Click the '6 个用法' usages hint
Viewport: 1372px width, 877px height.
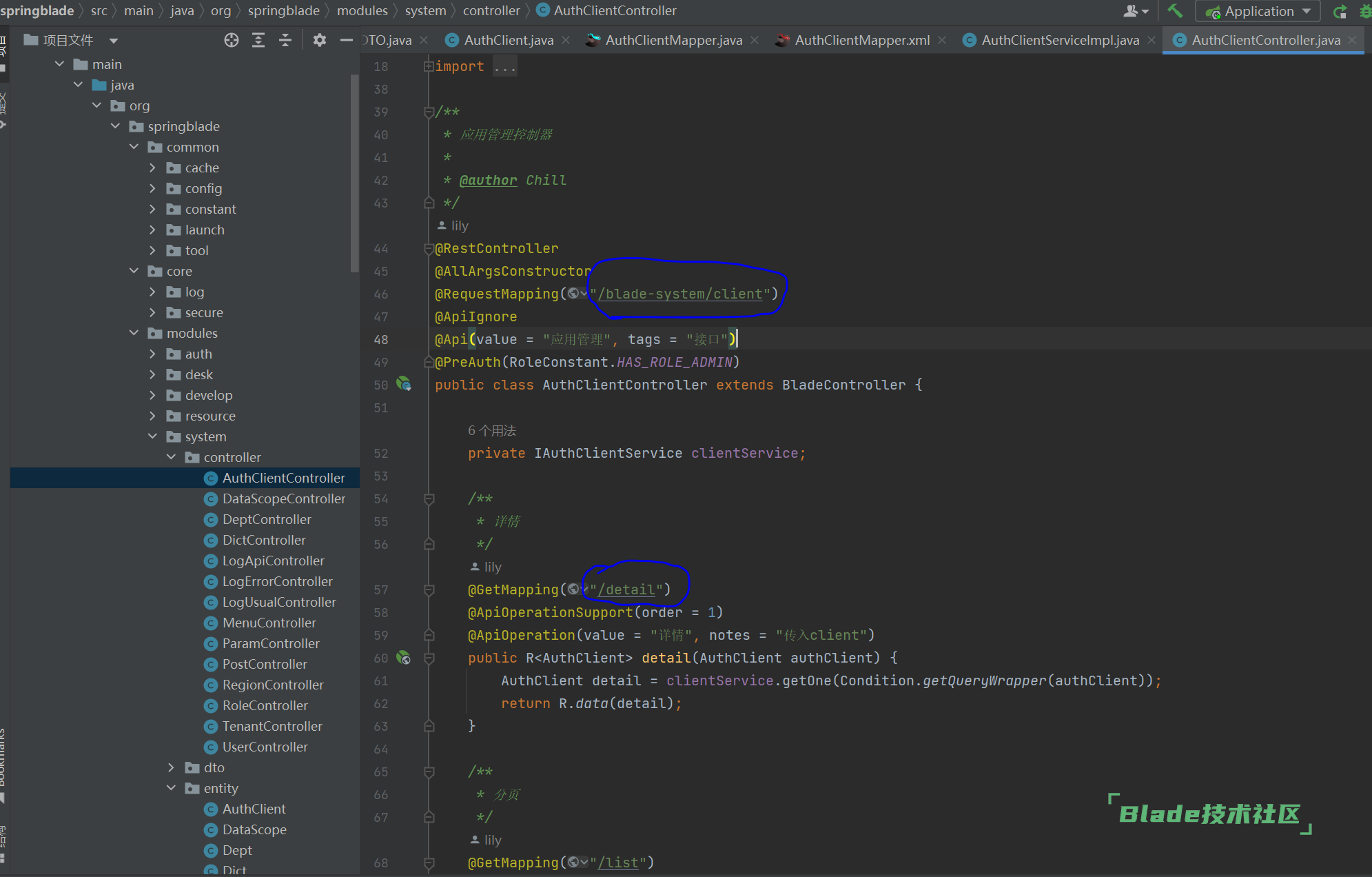coord(492,430)
